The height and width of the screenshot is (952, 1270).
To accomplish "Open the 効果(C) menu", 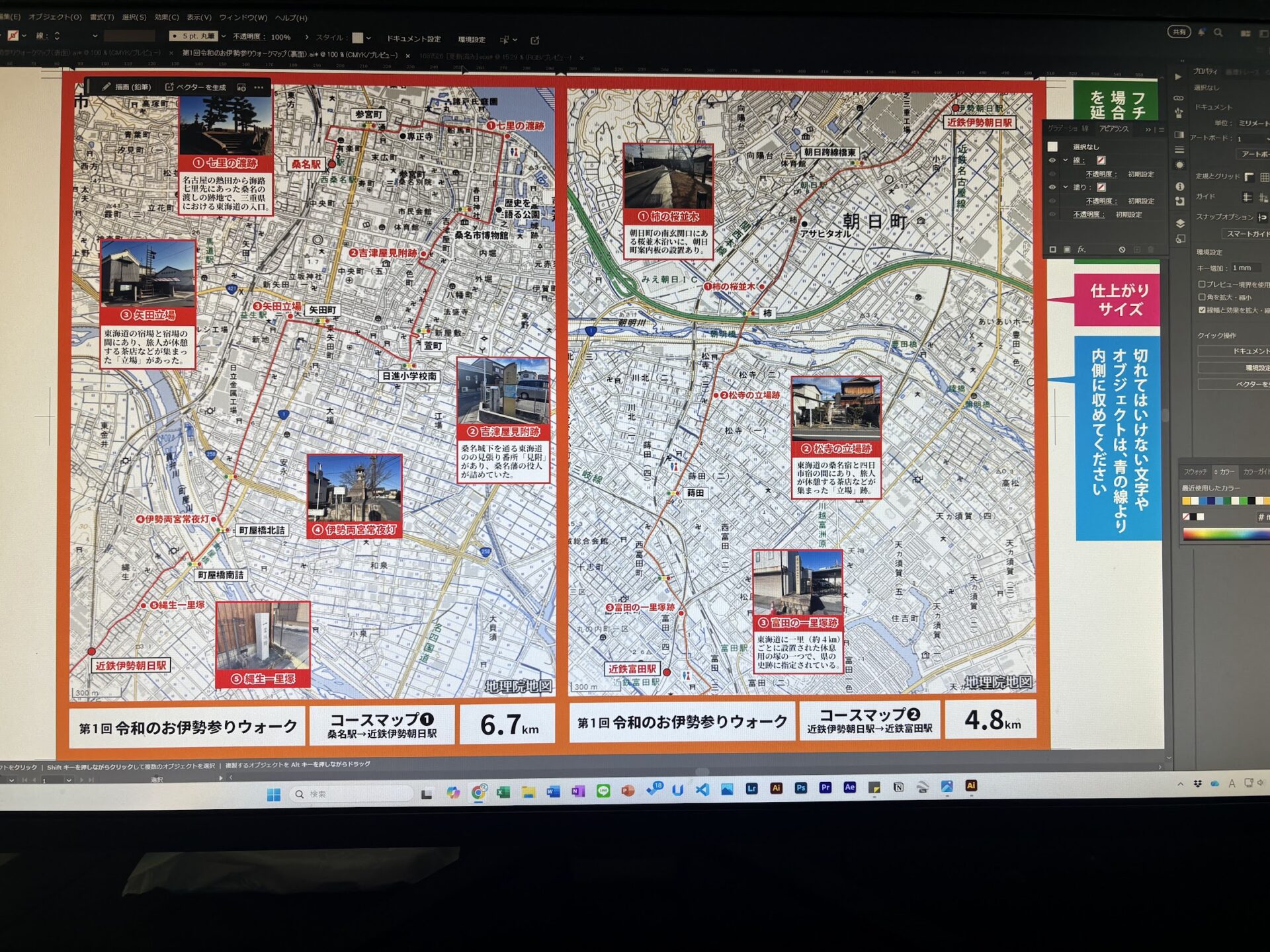I will (167, 17).
